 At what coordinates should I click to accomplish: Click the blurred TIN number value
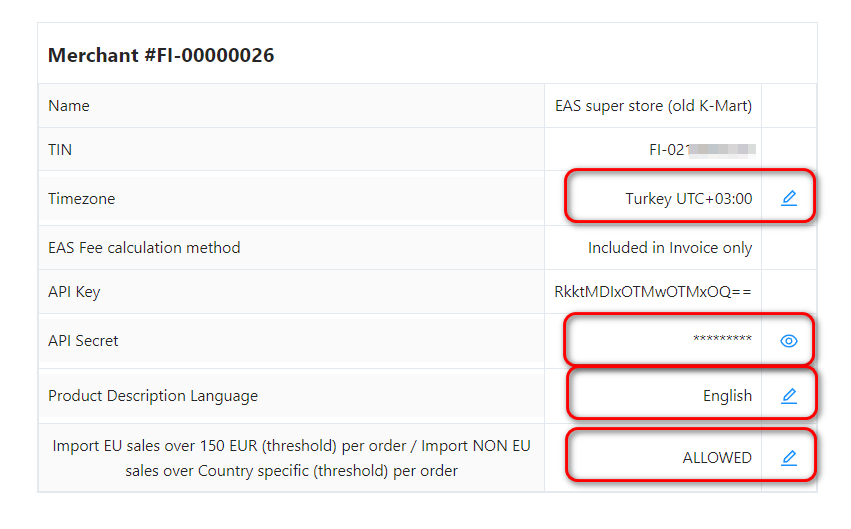pyautogui.click(x=702, y=150)
